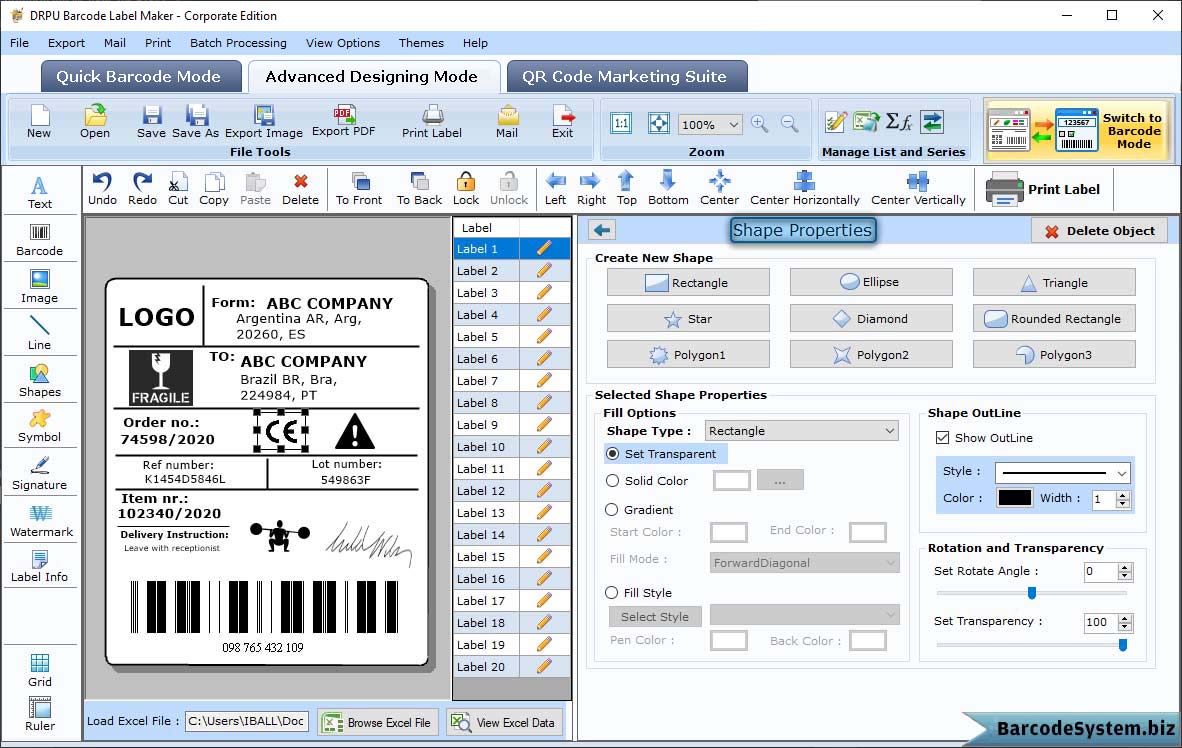Save the label with Save icon
1182x748 pixels.
pyautogui.click(x=152, y=122)
